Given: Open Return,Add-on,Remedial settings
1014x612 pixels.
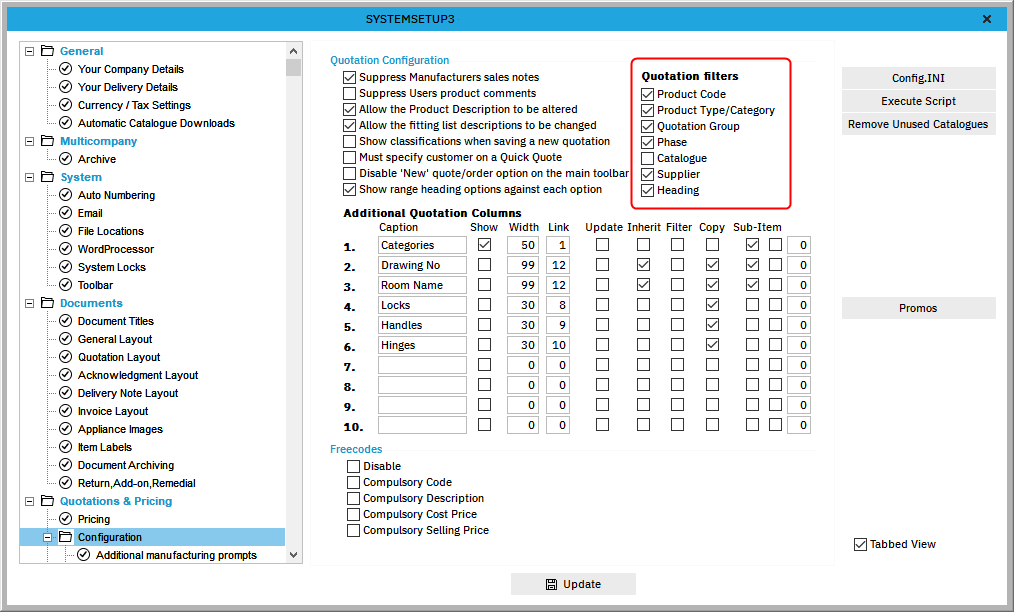Looking at the screenshot, I should click(136, 483).
